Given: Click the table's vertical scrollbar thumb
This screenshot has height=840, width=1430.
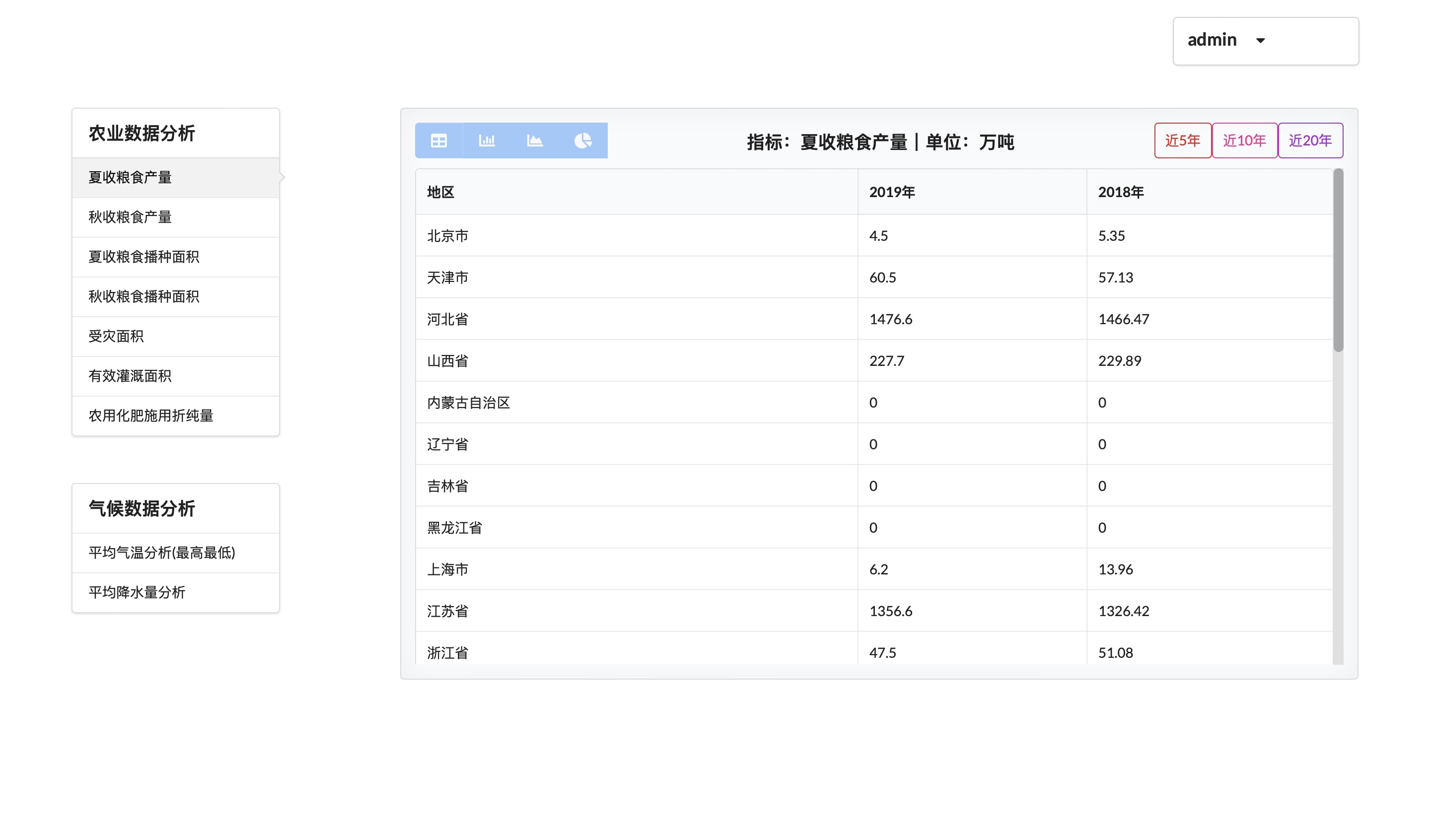Looking at the screenshot, I should [1338, 260].
